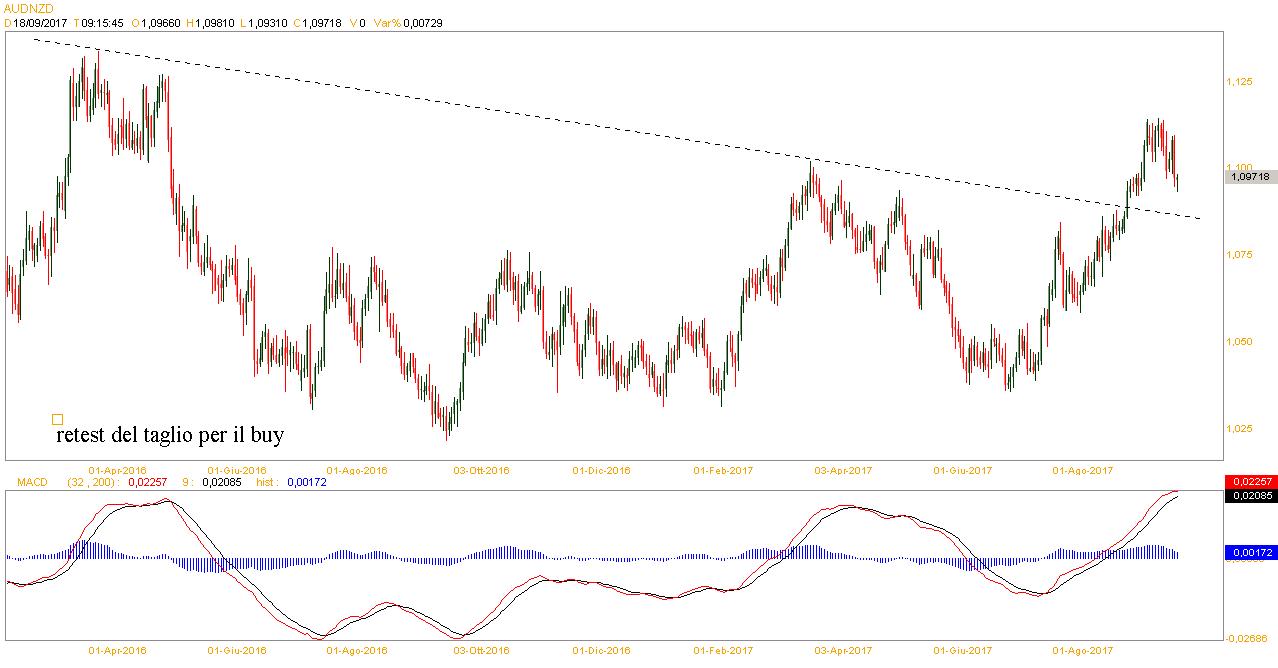The width and height of the screenshot is (1278, 668).
Task: Click the grey current price label 1,09718
Action: point(1248,176)
